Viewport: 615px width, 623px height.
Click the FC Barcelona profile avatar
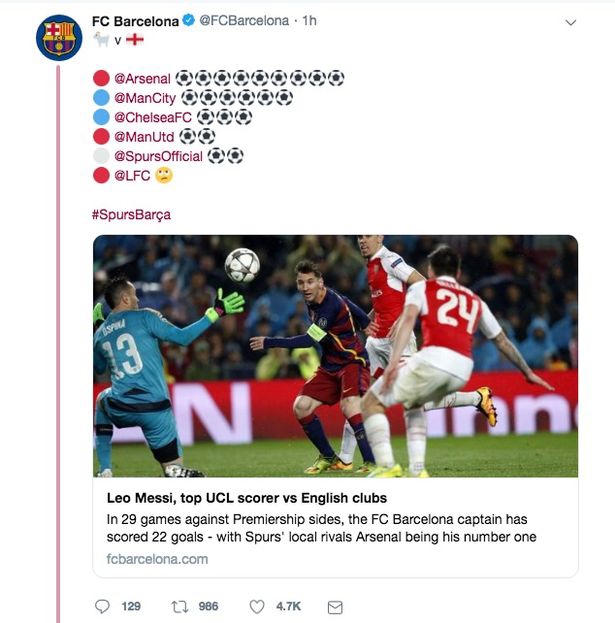(59, 37)
